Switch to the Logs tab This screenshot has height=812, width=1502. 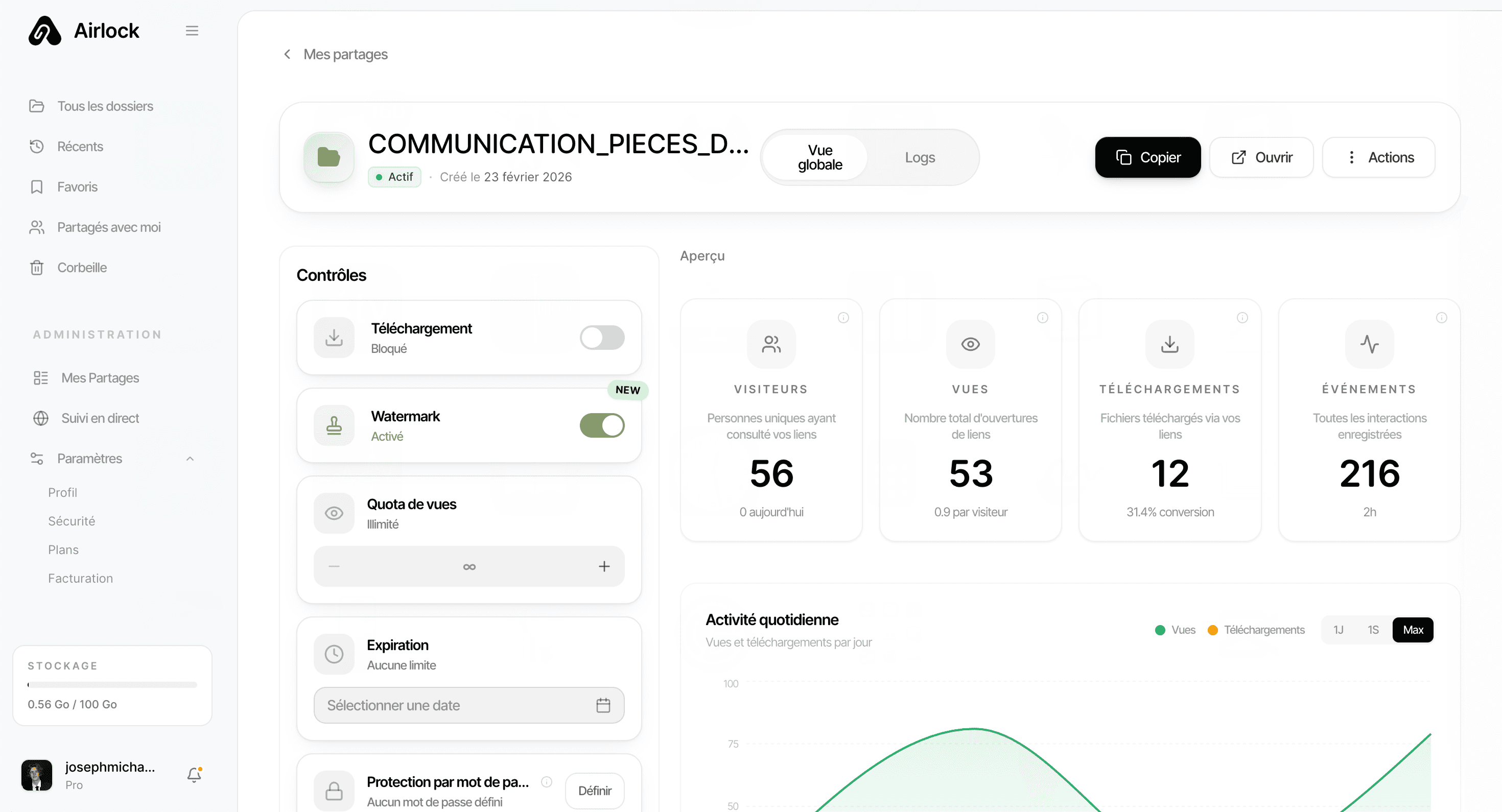(x=920, y=157)
